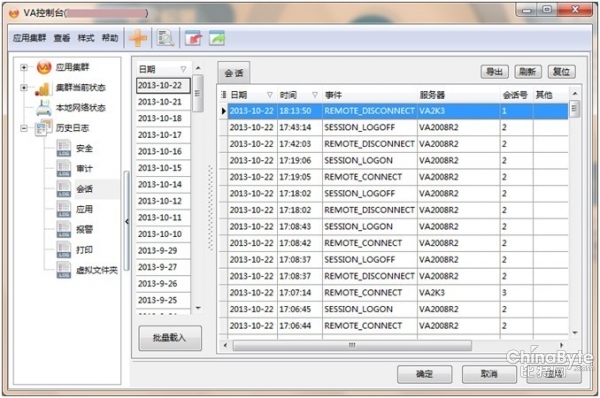
Task: Collapse the left panel with splitter arrow
Action: click(127, 221)
